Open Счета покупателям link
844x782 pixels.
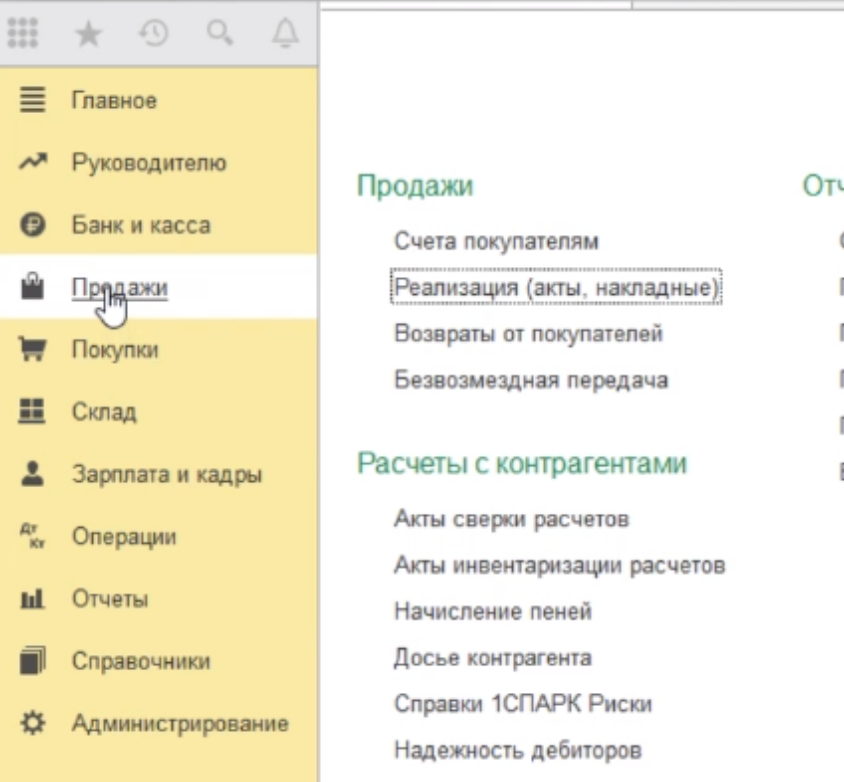point(496,241)
